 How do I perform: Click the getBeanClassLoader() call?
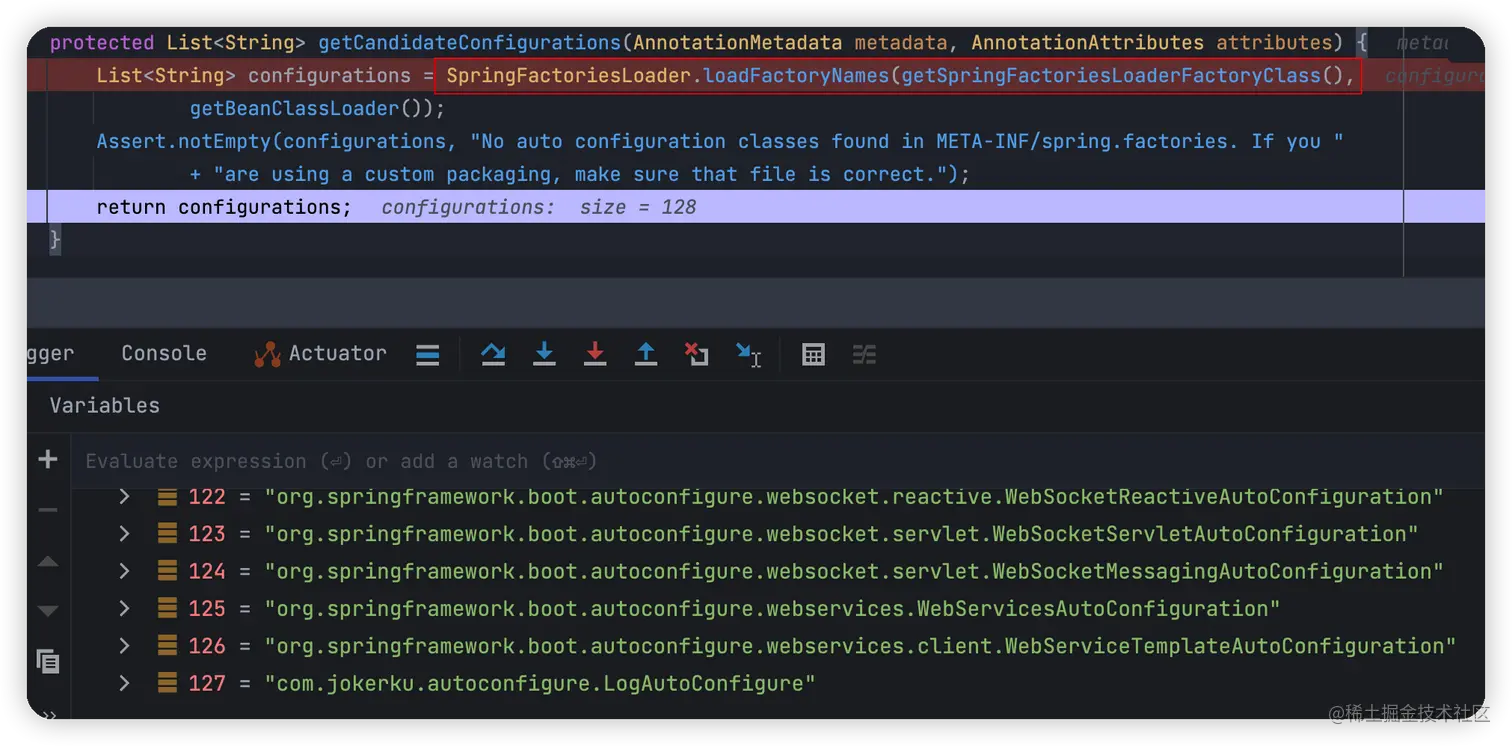[x=312, y=109]
